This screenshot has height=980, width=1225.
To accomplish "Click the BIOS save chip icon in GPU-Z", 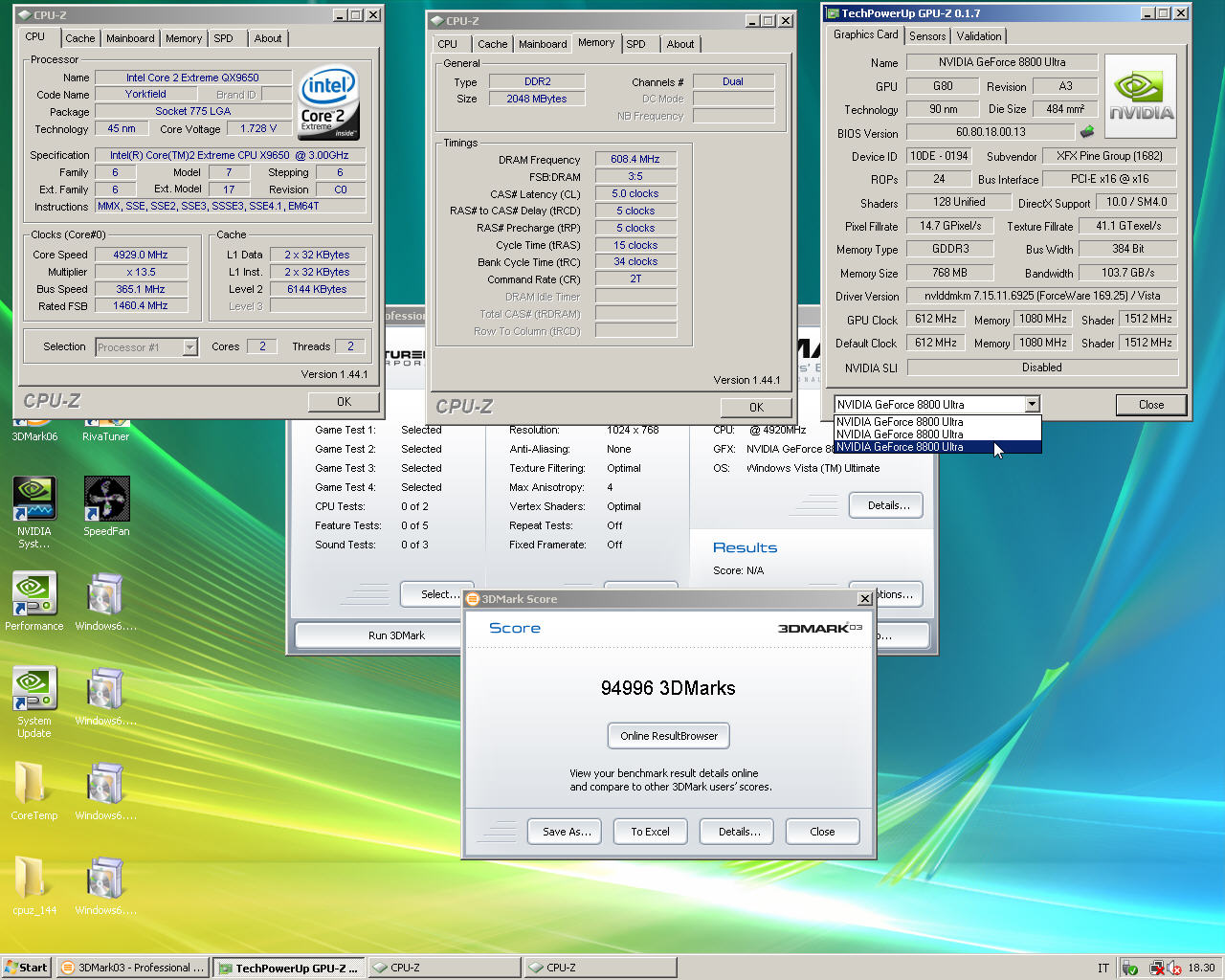I will coord(1087,132).
